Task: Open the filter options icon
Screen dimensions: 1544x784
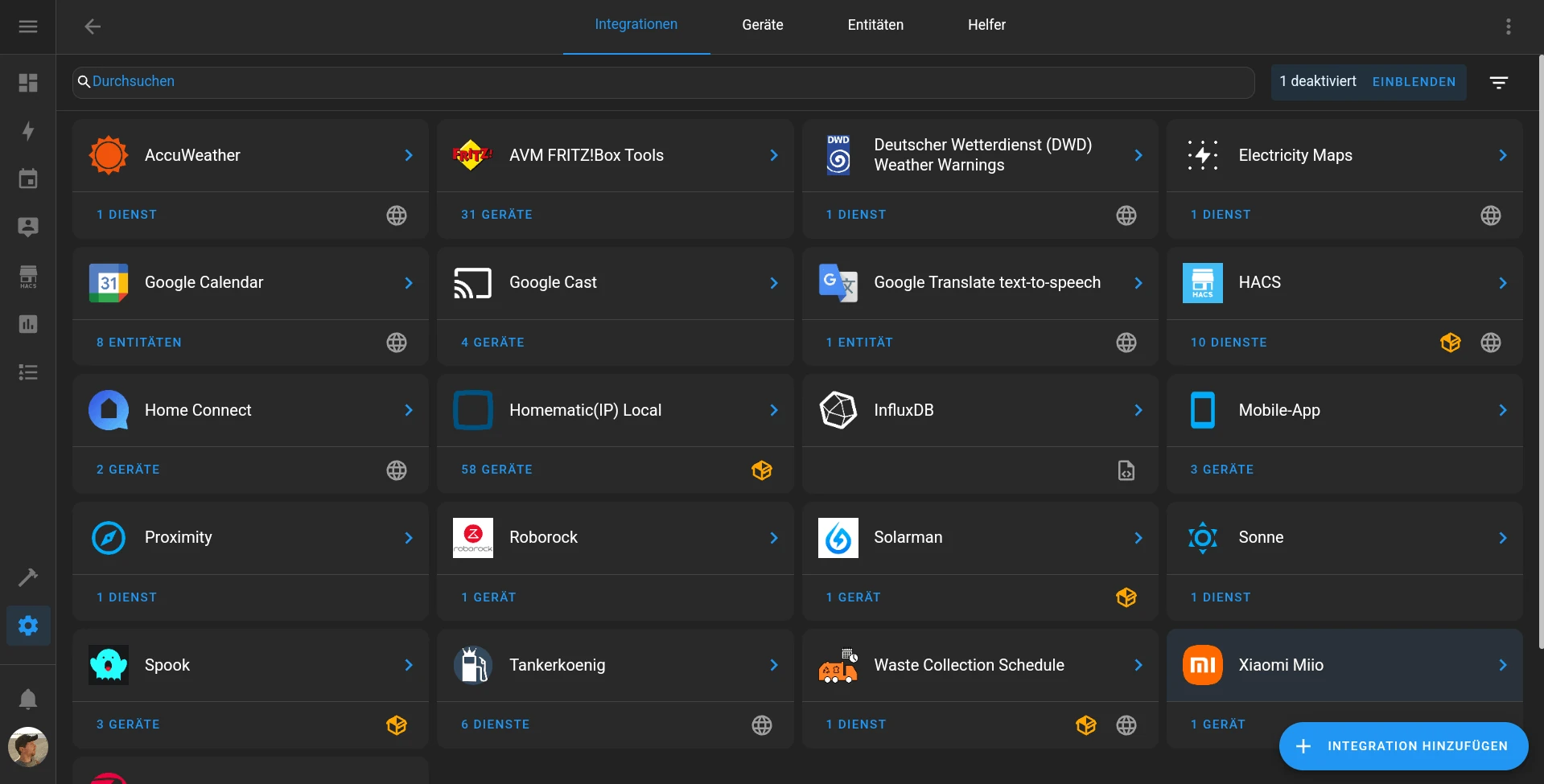Action: coord(1498,82)
